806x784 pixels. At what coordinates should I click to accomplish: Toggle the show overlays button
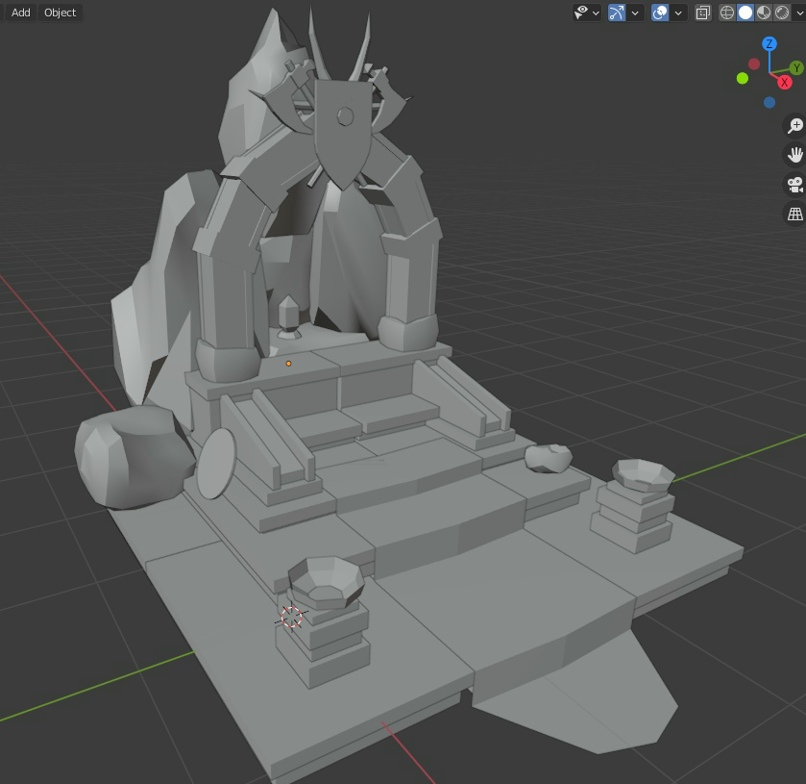tap(660, 12)
